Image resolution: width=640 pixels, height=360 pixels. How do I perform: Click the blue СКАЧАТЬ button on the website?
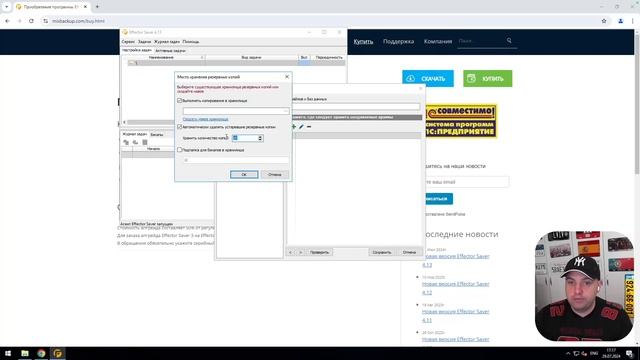tap(428, 78)
